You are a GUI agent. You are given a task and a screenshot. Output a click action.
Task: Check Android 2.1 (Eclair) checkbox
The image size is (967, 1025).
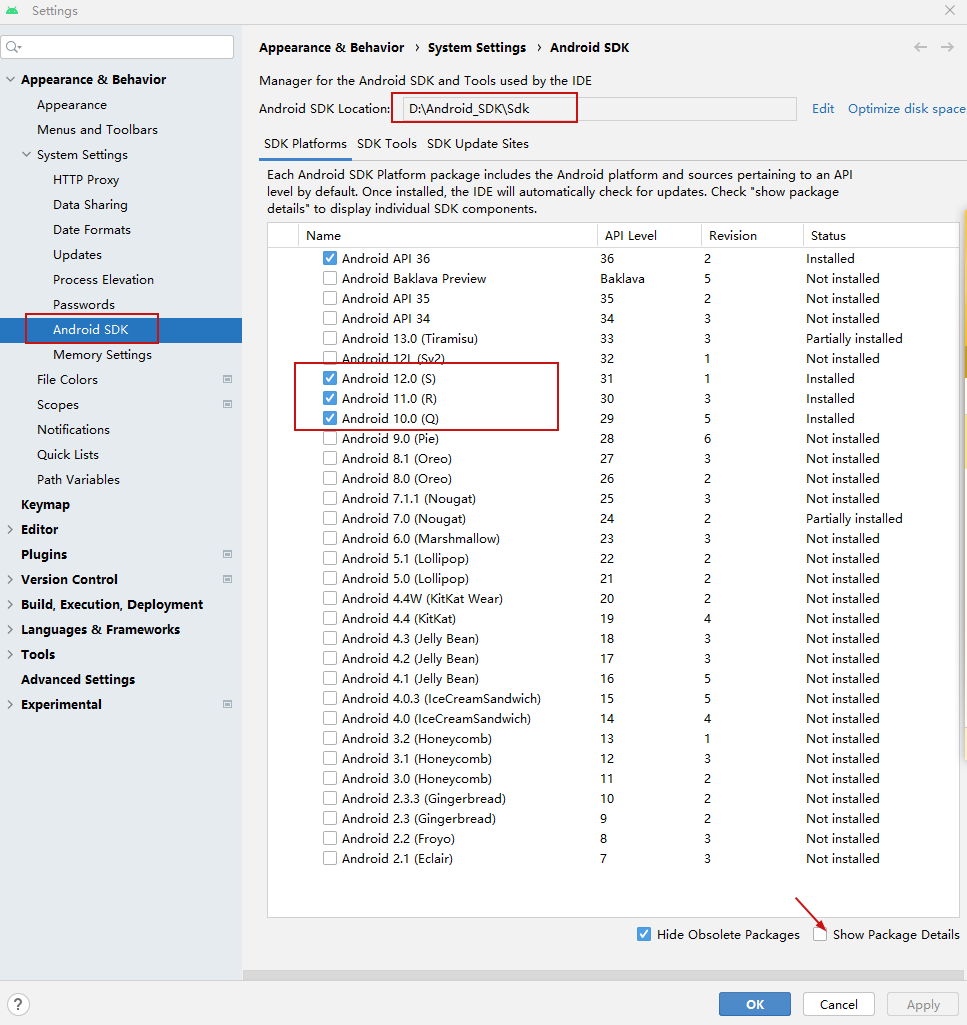(x=330, y=858)
